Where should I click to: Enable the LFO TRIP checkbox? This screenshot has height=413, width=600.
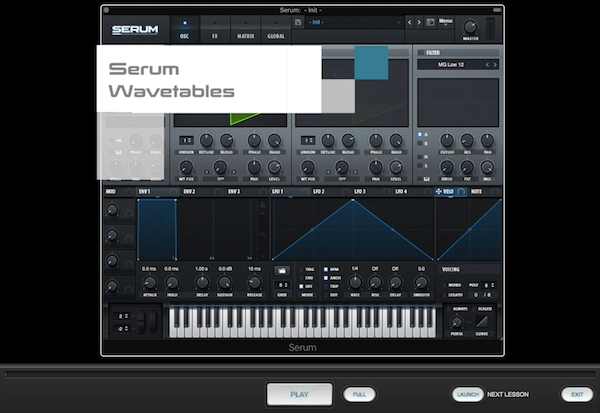pyautogui.click(x=326, y=286)
